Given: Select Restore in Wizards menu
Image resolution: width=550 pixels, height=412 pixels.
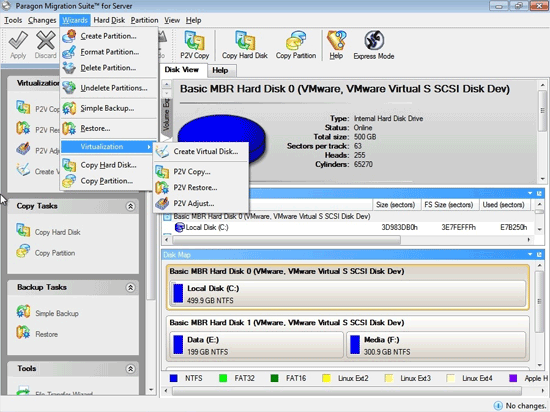Looking at the screenshot, I should (x=109, y=129).
